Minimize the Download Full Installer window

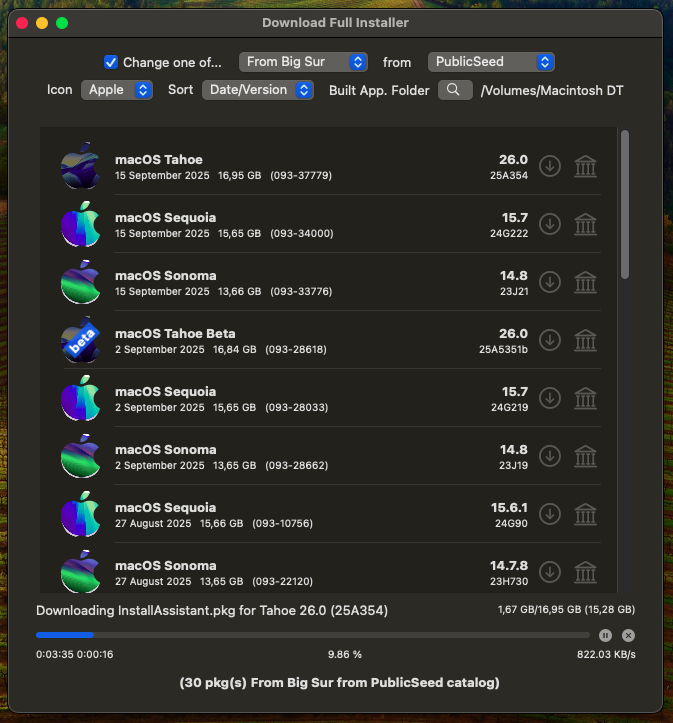(x=42, y=23)
